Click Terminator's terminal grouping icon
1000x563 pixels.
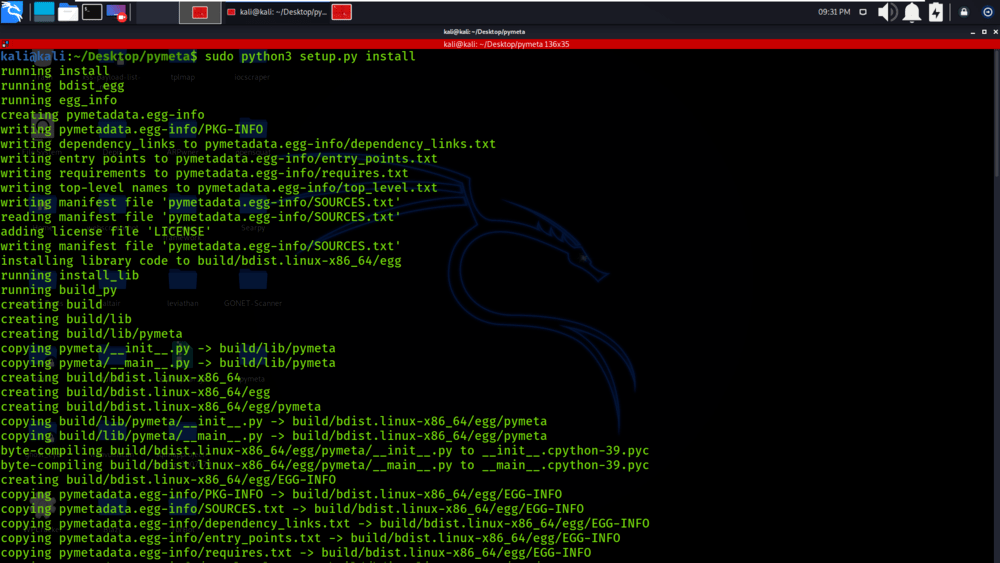[x=5, y=44]
